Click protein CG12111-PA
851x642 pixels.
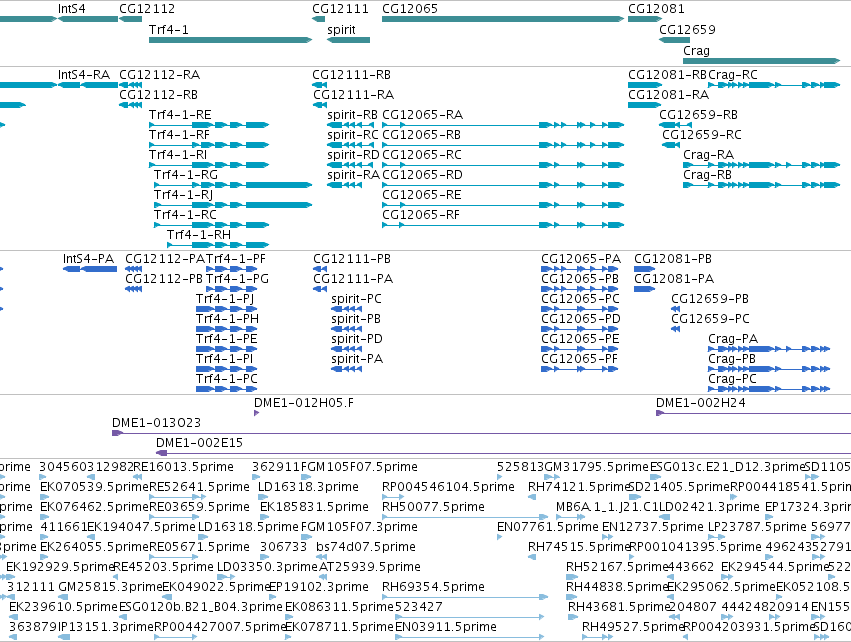pos(353,279)
